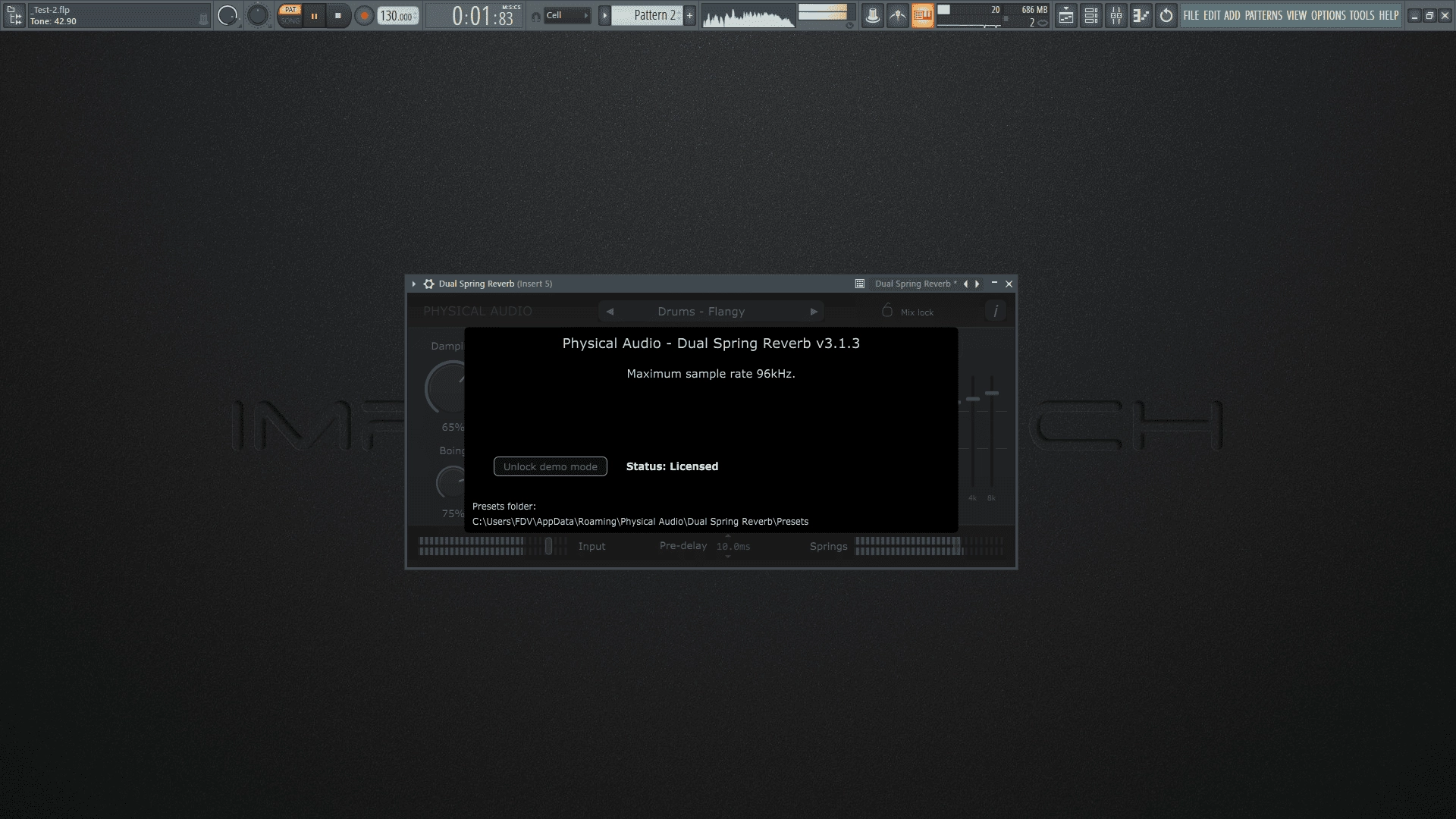Screen dimensions: 1456x819
Task: Open the TOOLS menu
Action: pos(1362,15)
